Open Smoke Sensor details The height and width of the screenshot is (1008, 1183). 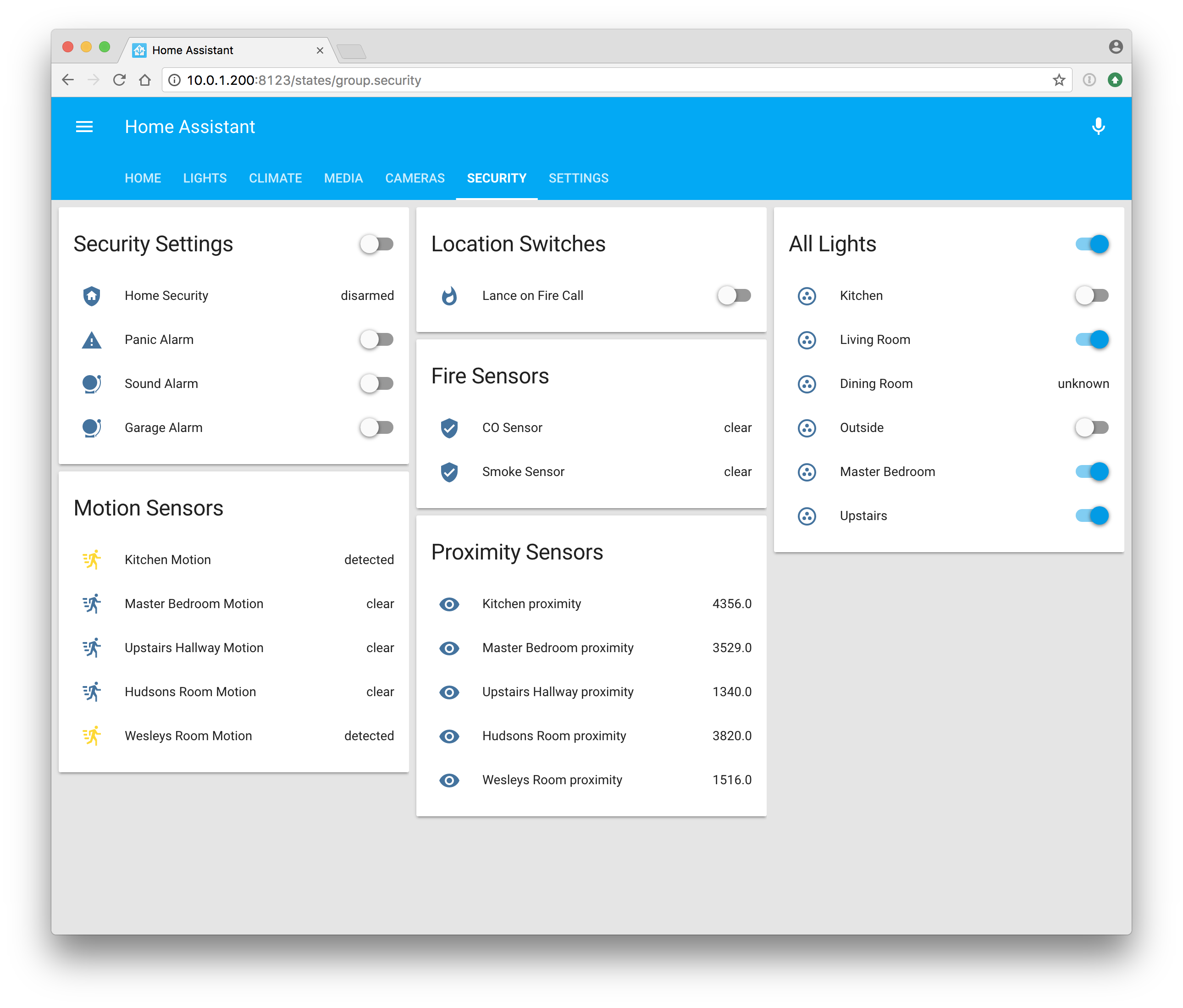(523, 472)
